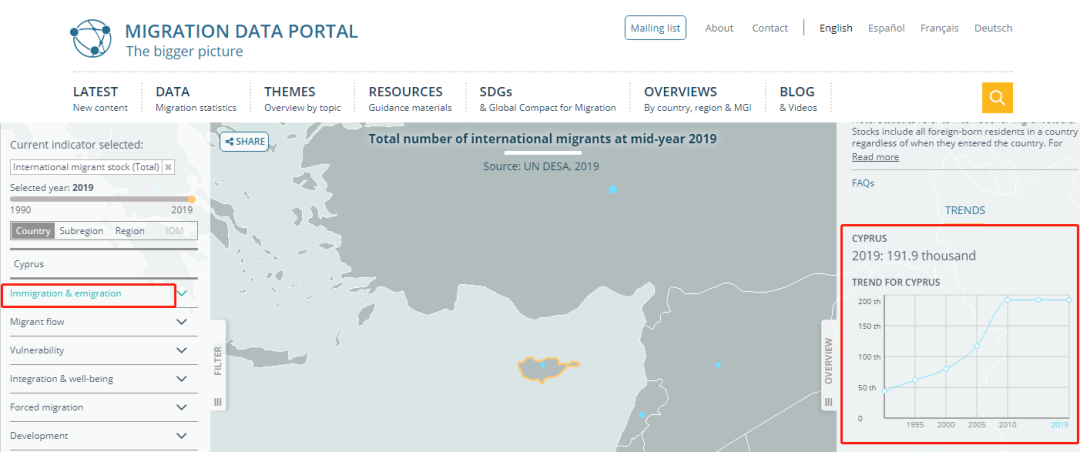The width and height of the screenshot is (1080, 452).
Task: Expand the Vulnerability category
Action: coord(98,351)
